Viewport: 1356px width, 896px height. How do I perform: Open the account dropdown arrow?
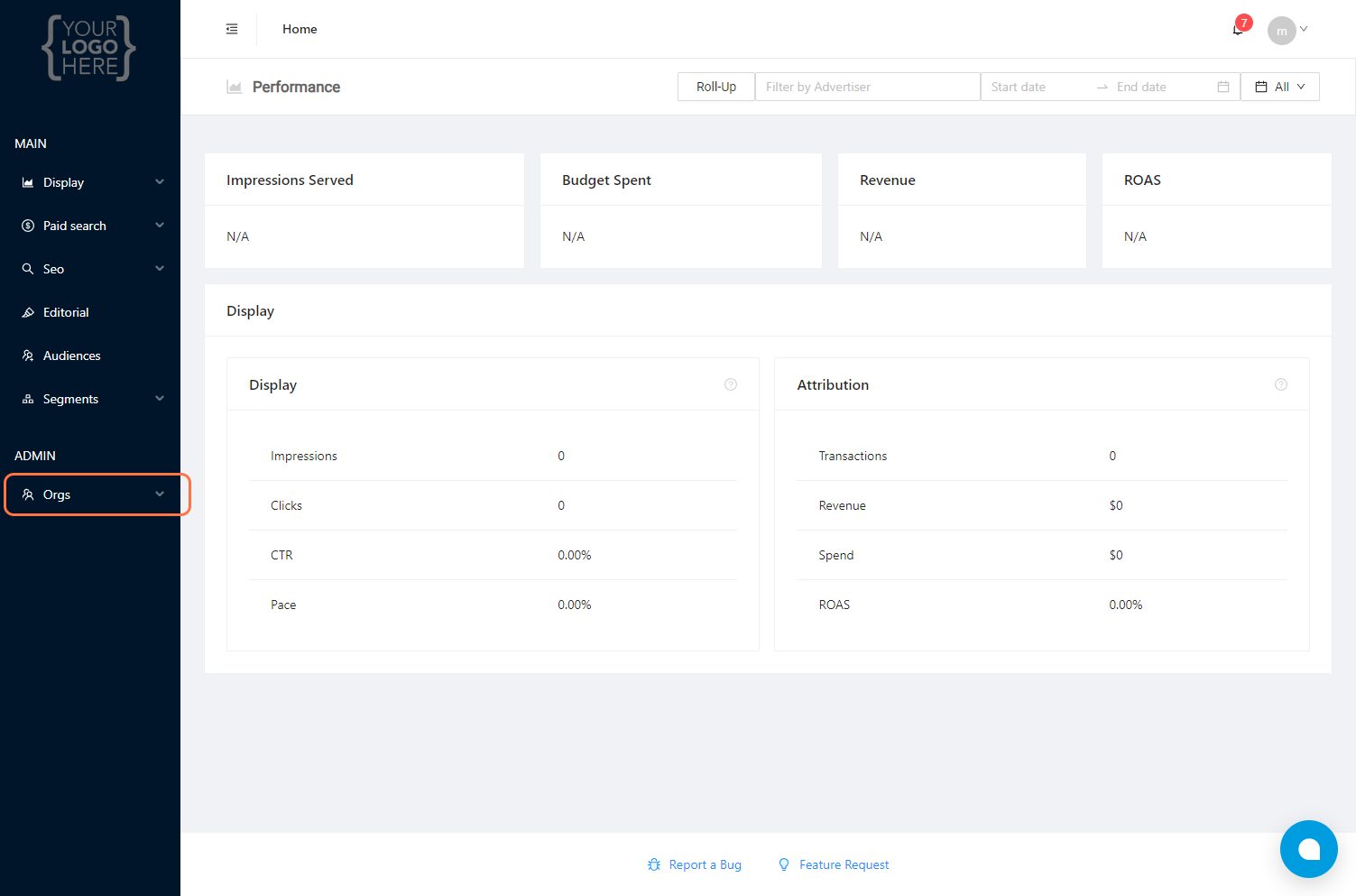coord(1304,30)
